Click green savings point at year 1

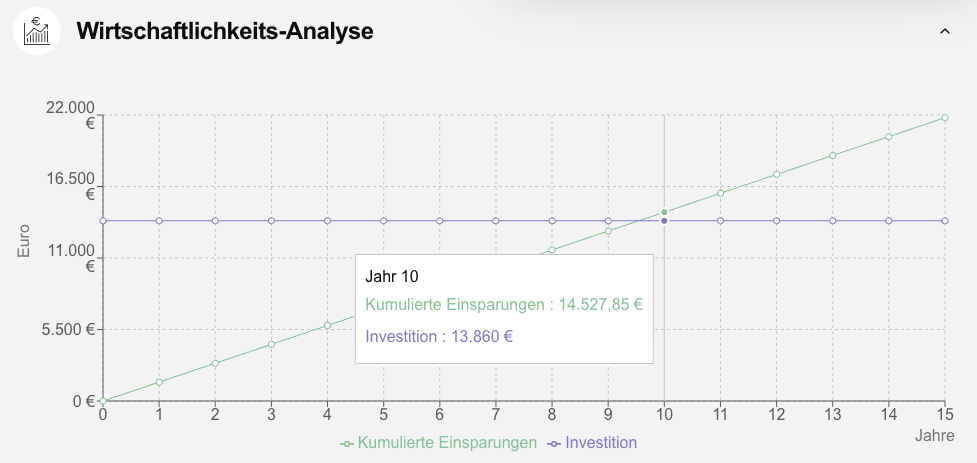(159, 382)
